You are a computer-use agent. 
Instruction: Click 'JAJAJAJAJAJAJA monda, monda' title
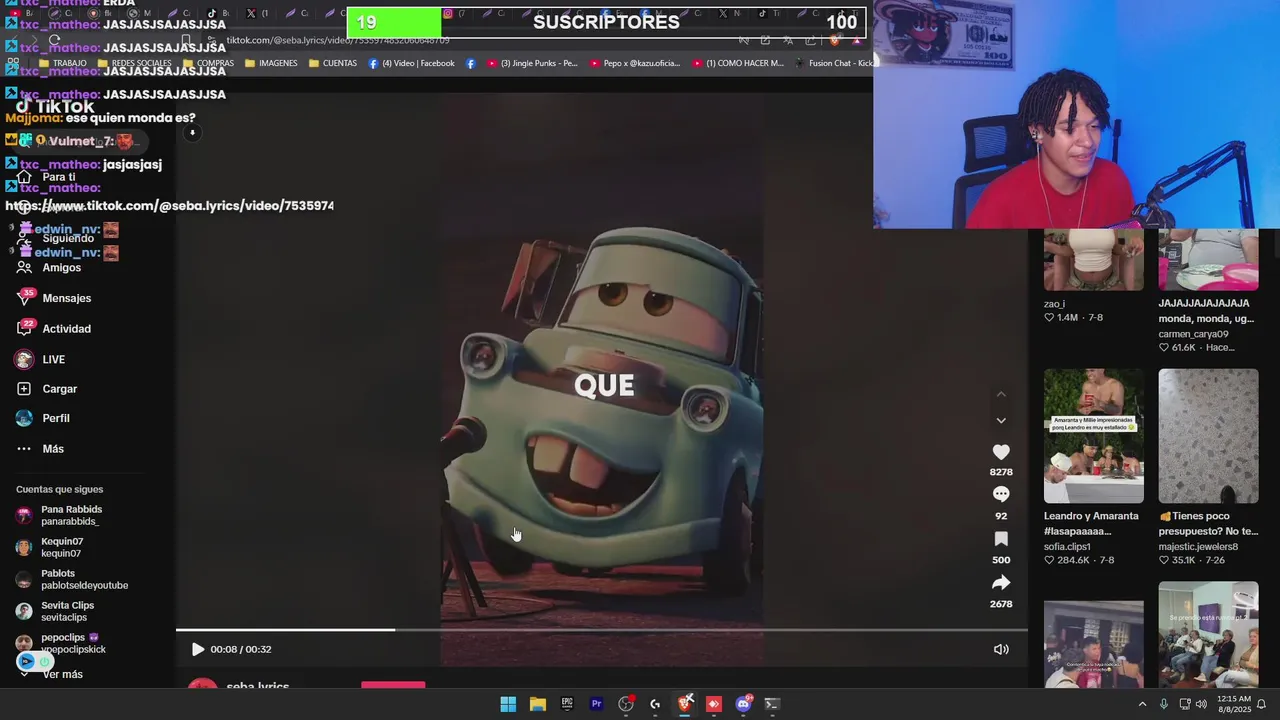(x=1206, y=310)
